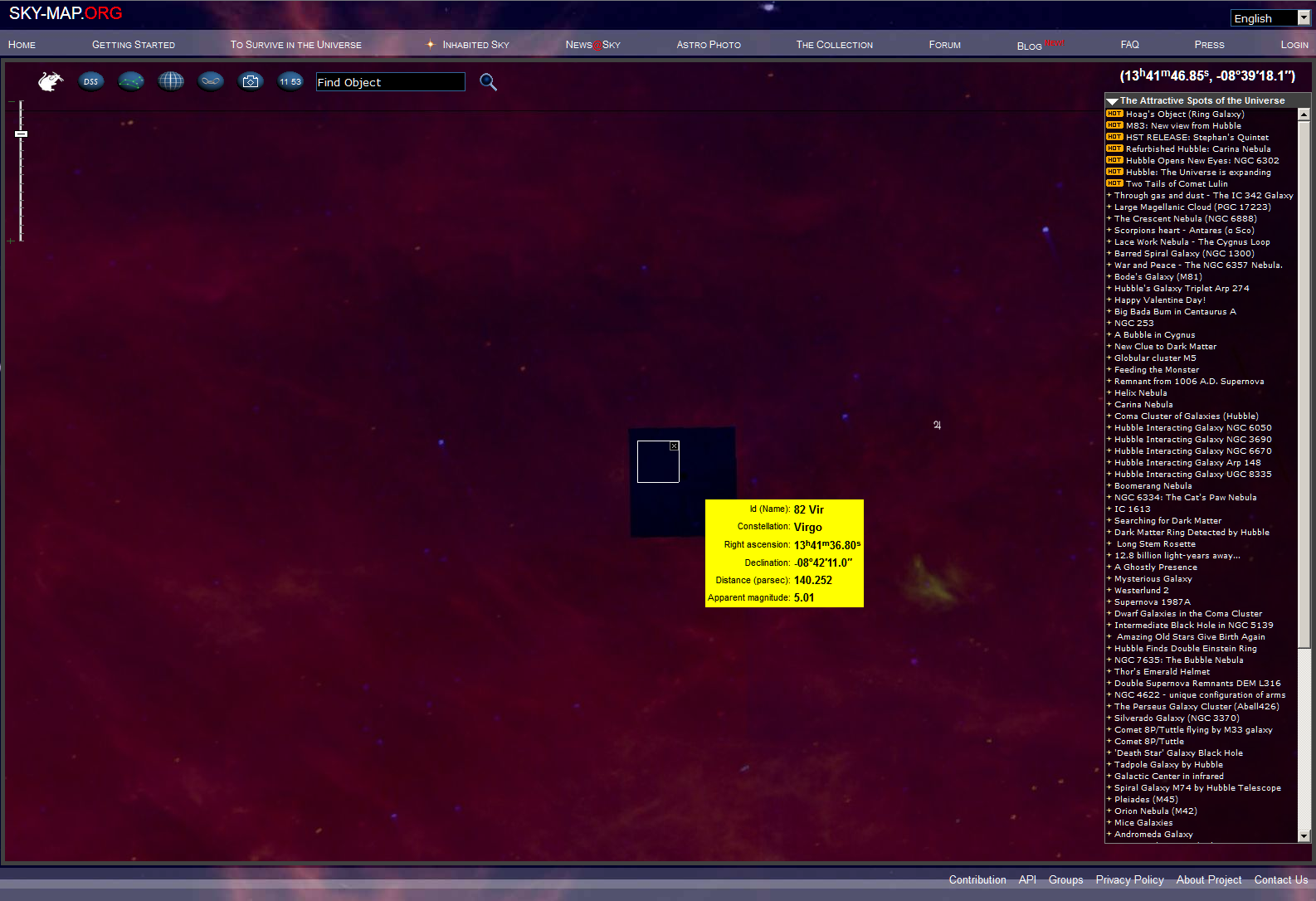Open Boomerang Nebula entry
This screenshot has width=1316, height=901.
[1153, 486]
